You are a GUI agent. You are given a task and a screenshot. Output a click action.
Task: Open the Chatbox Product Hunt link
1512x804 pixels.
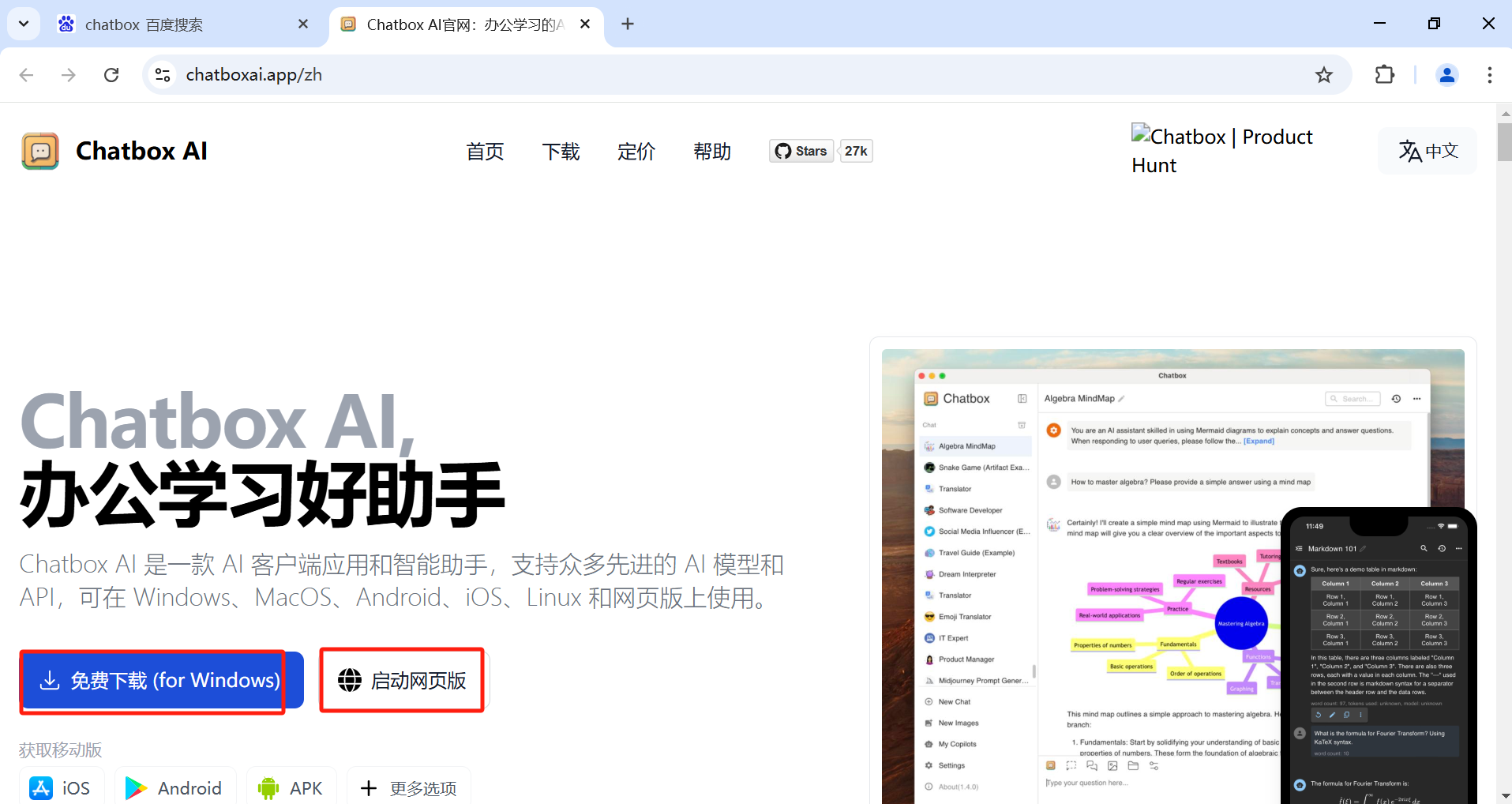(1221, 150)
